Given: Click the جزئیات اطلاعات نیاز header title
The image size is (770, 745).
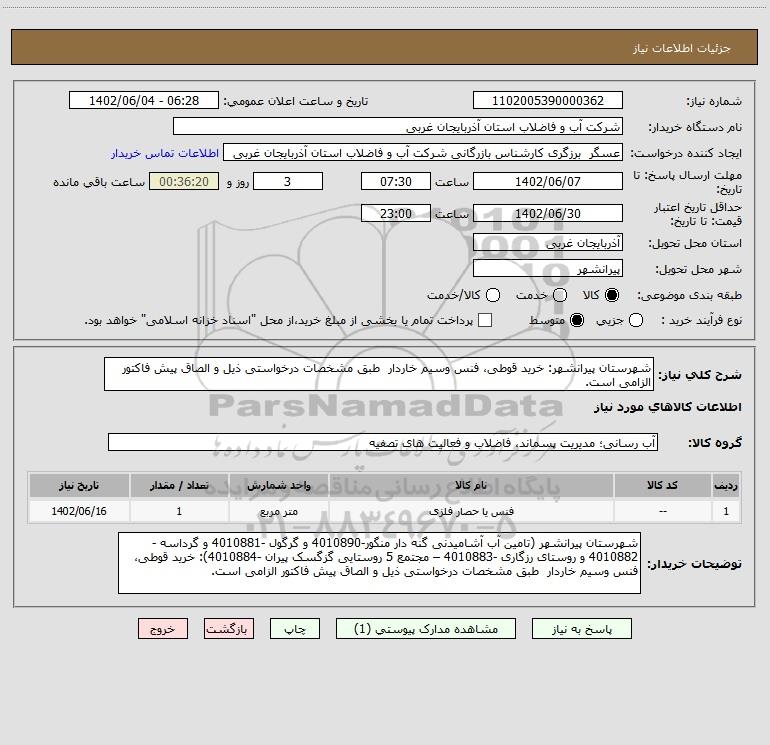Looking at the screenshot, I should click(x=682, y=48).
